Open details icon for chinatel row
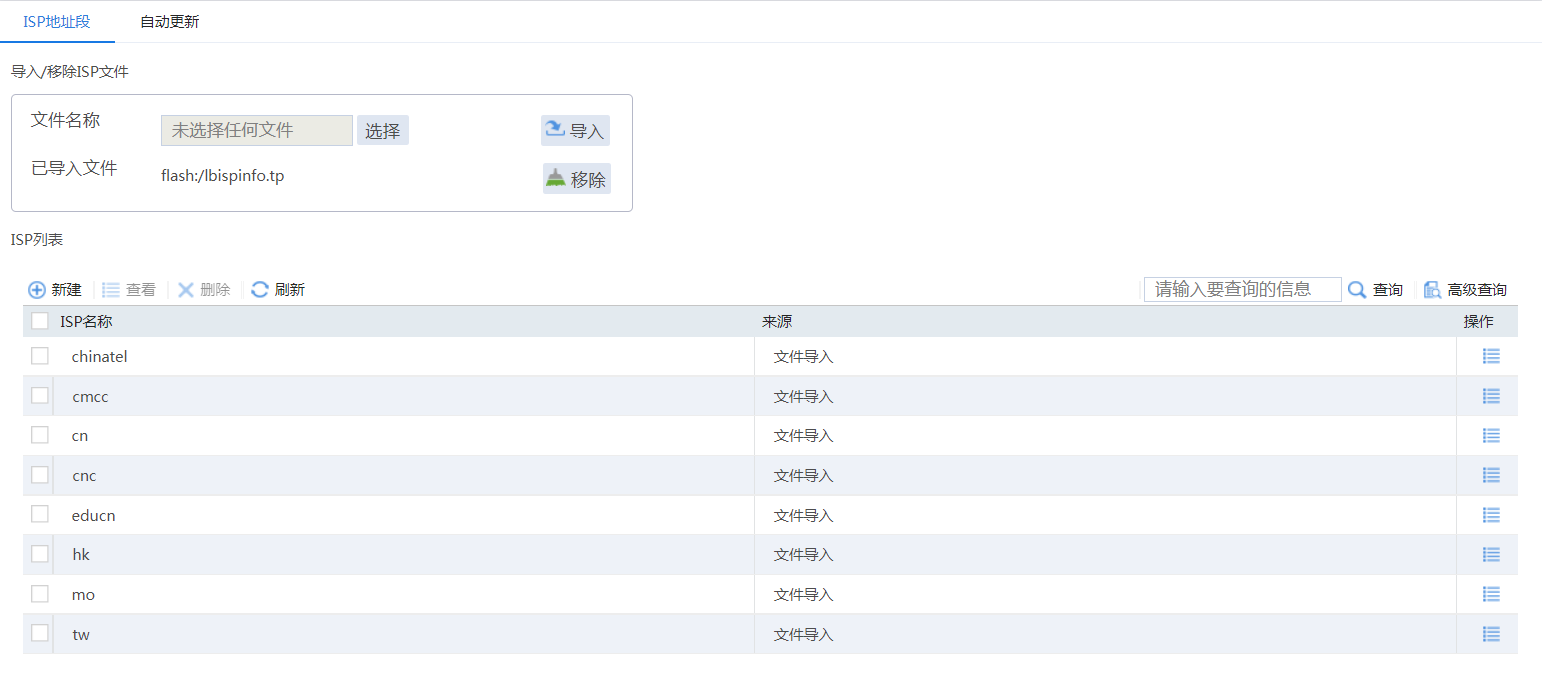The image size is (1542, 678). click(x=1491, y=356)
